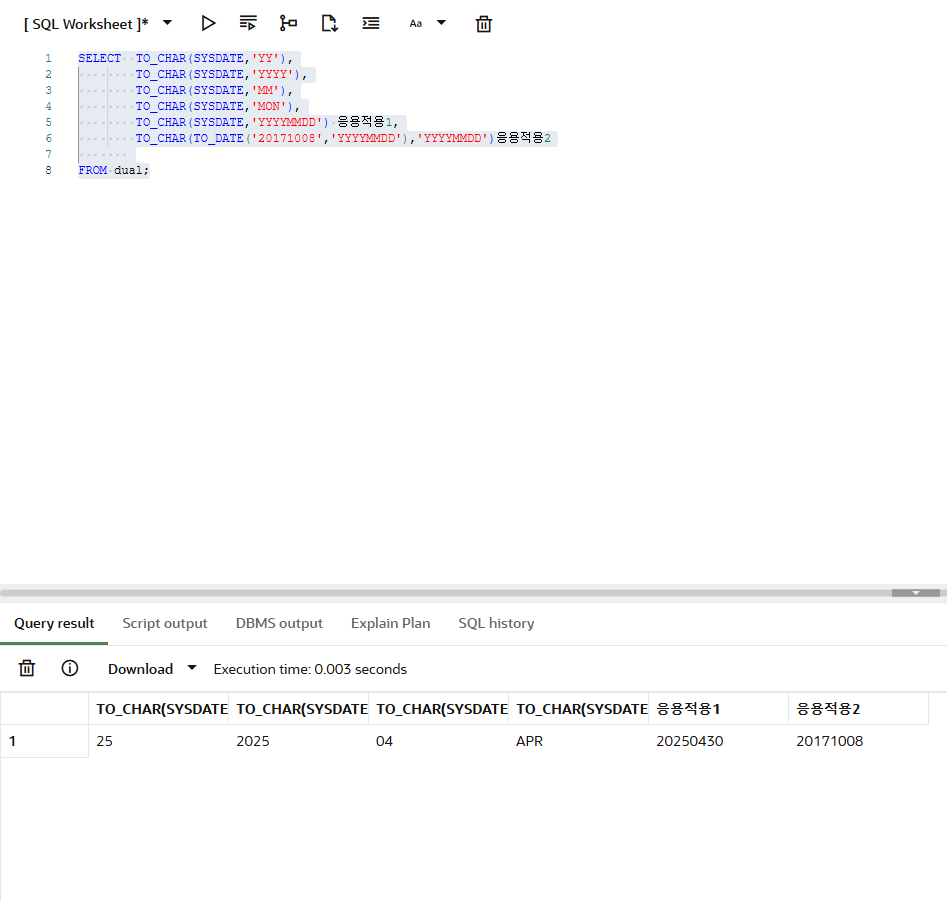The image size is (947, 901).
Task: Click the SELECT keyword on line 1
Action: 100,58
